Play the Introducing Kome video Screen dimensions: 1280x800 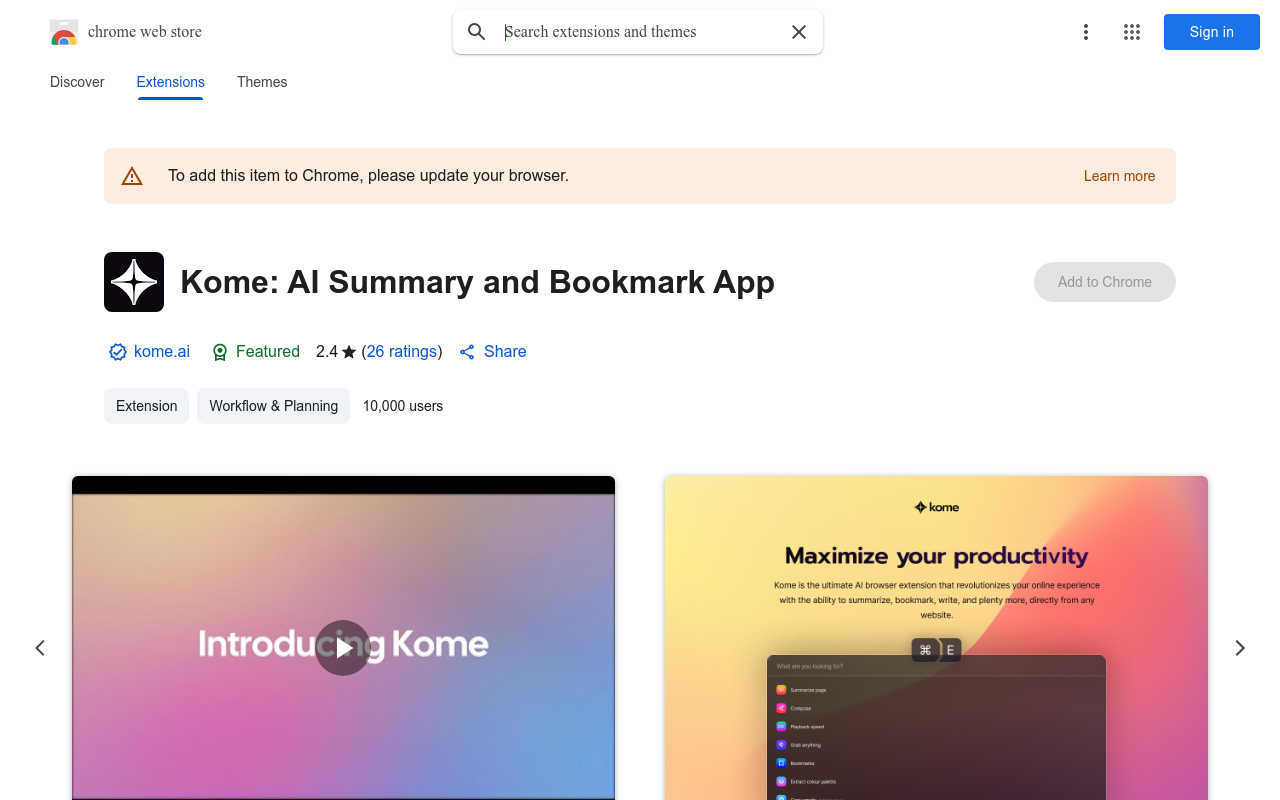343,648
